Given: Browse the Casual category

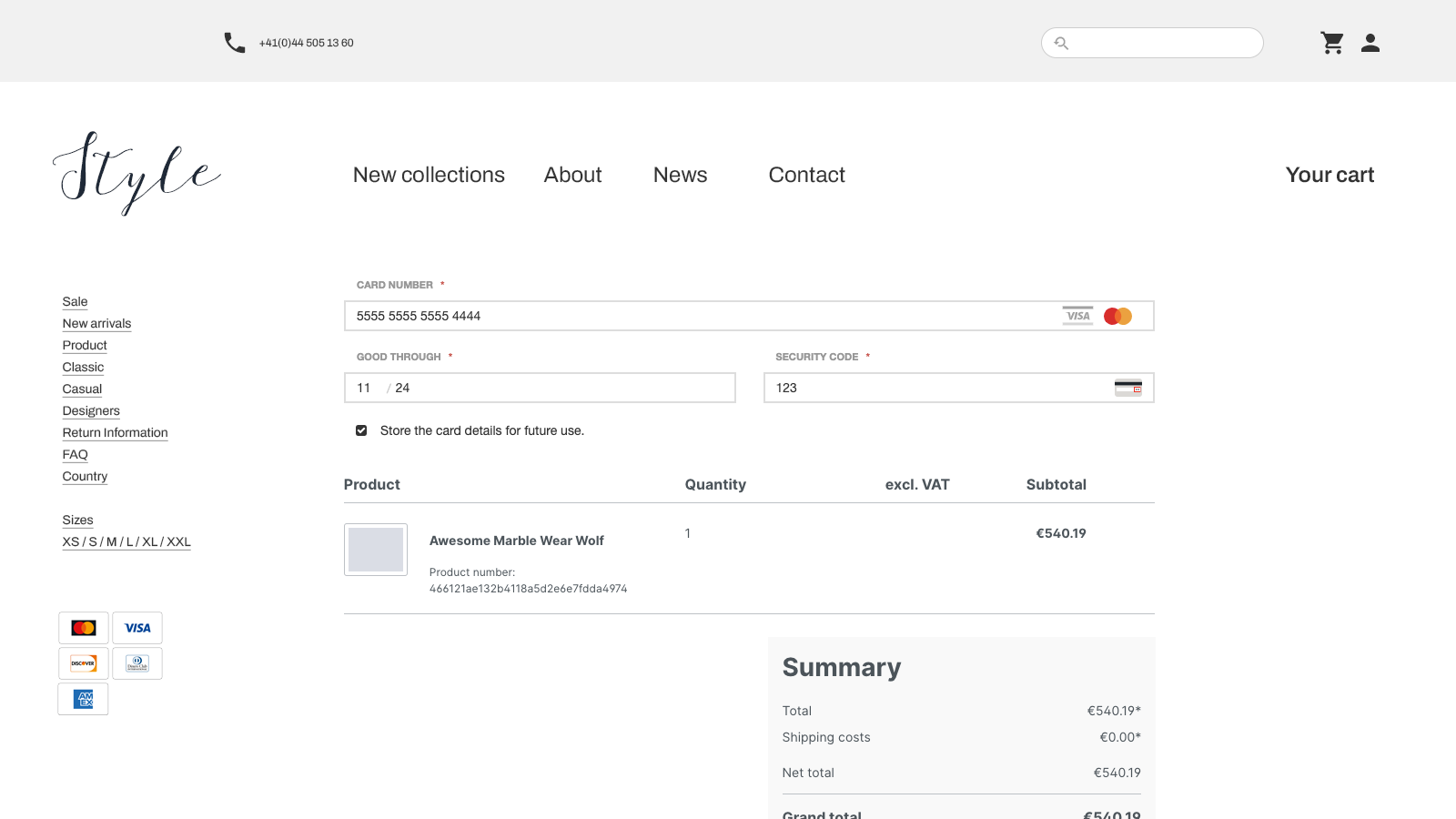Looking at the screenshot, I should click(82, 389).
